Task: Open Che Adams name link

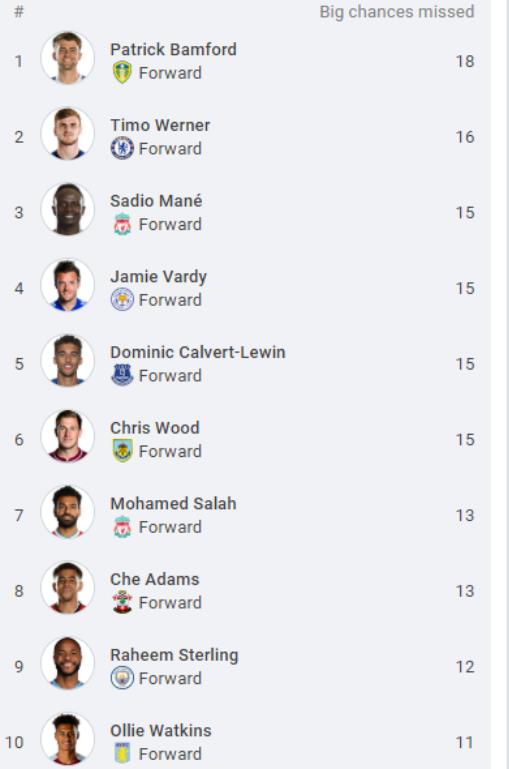Action: (154, 579)
